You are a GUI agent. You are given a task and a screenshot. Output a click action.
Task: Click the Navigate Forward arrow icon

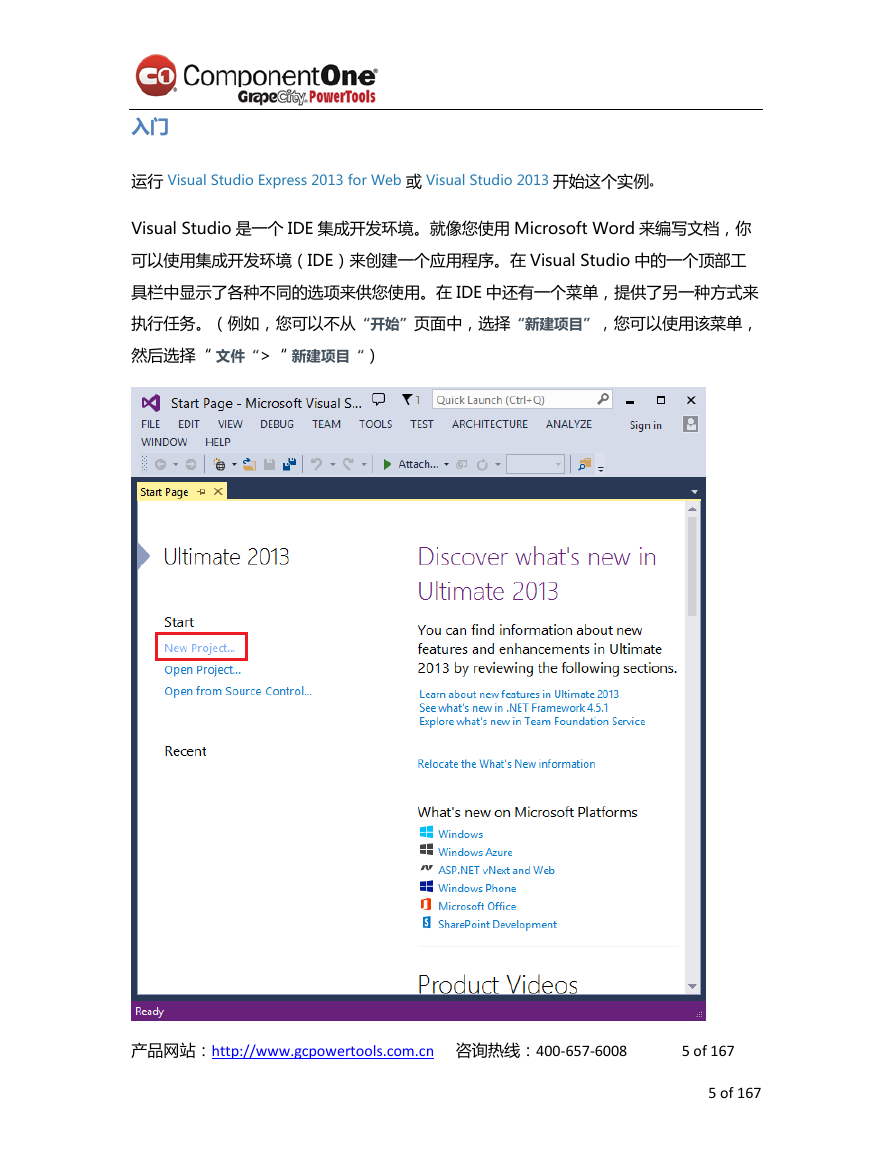click(x=191, y=464)
